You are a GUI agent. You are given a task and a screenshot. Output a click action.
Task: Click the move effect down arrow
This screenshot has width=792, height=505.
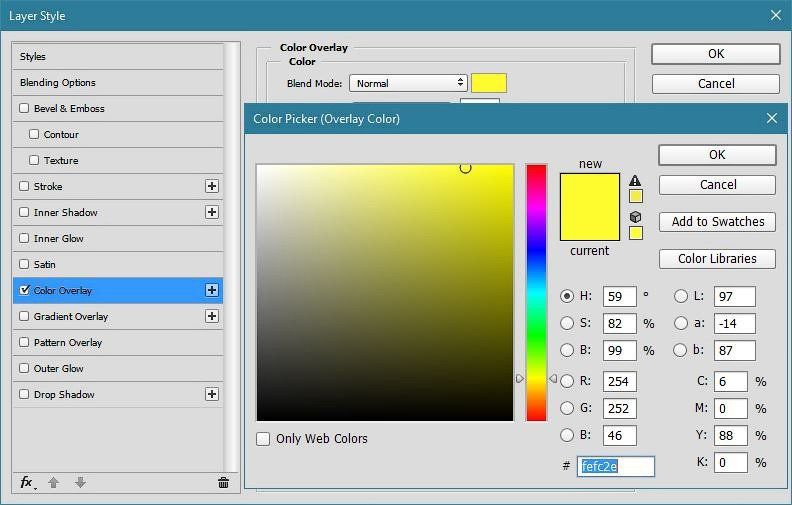click(80, 483)
